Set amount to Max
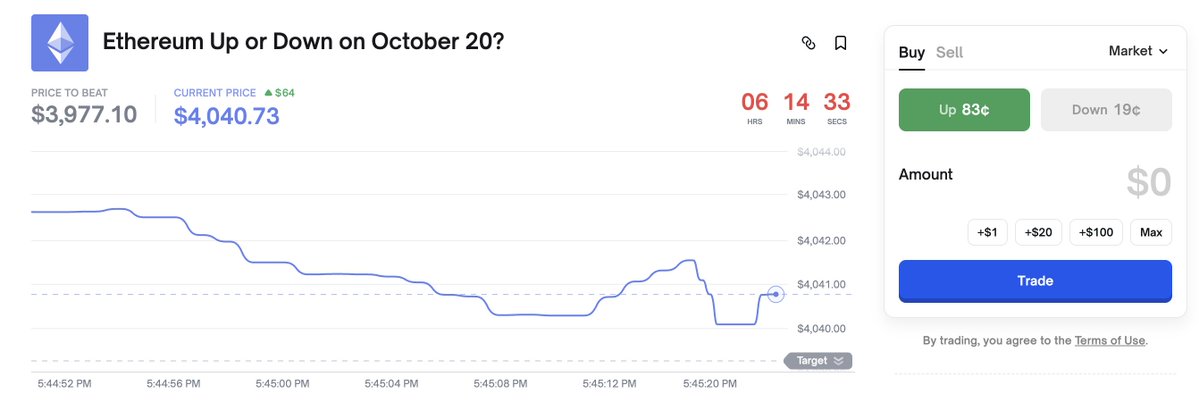Viewport: 1199px width, 402px height. point(1151,233)
